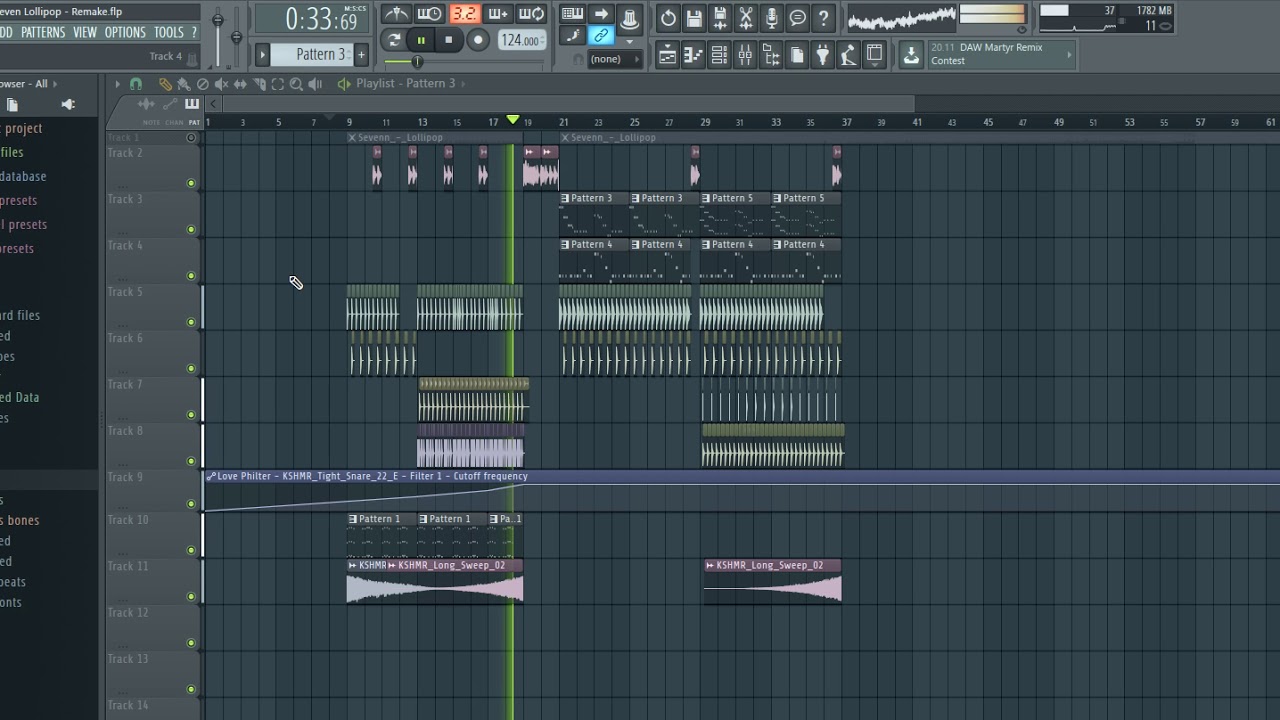
Task: Open the PATTERNS menu
Action: (x=43, y=33)
